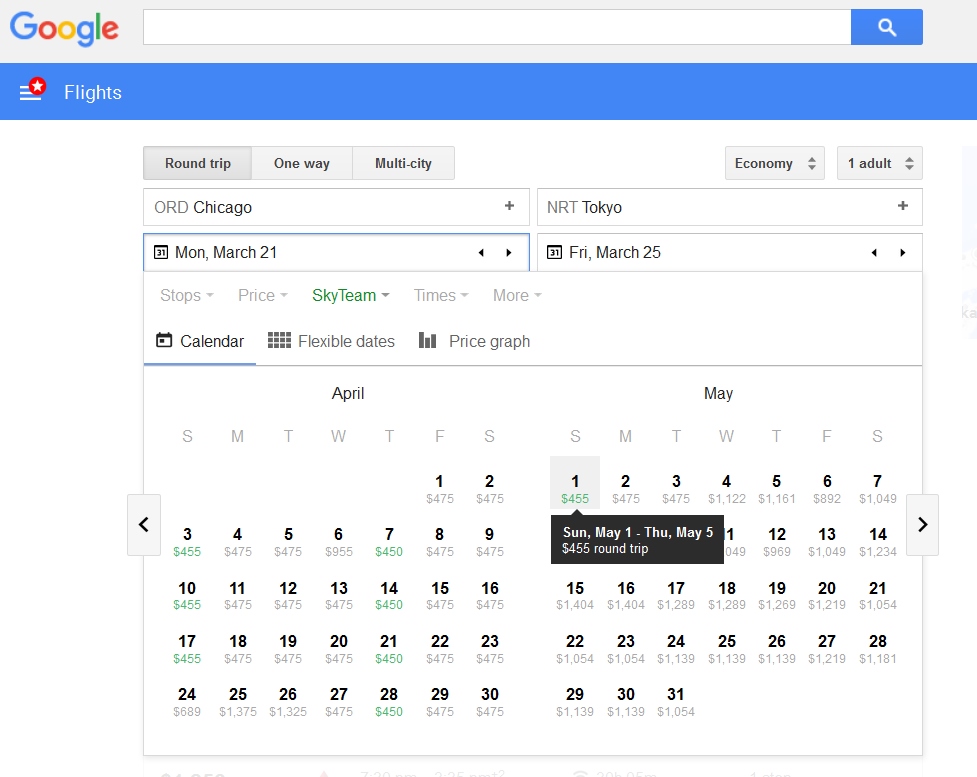This screenshot has width=977, height=777.
Task: Switch to the Flexible dates tab
Action: [332, 341]
